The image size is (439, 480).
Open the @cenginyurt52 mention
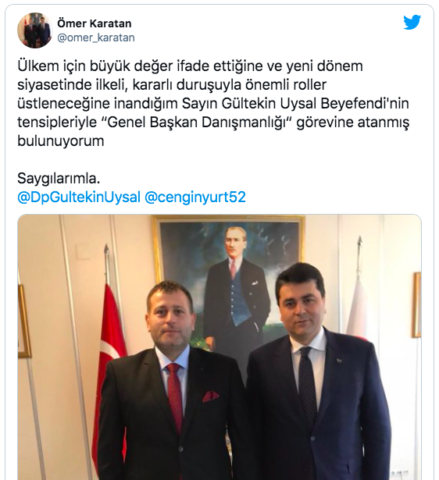[195, 197]
